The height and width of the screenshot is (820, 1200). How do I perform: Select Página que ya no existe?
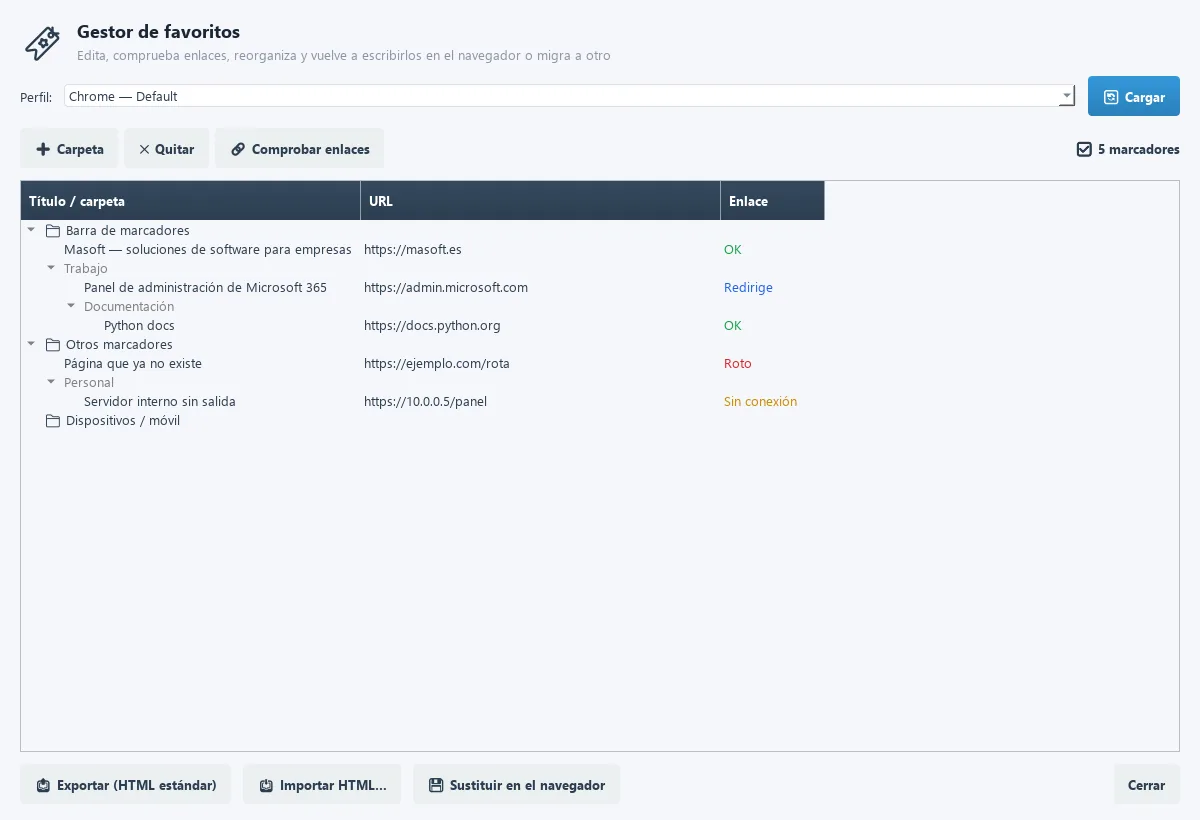133,364
